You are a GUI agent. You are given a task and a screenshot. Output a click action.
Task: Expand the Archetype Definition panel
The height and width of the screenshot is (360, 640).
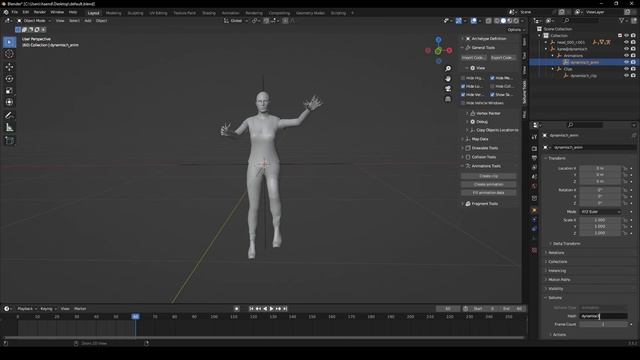pos(489,38)
